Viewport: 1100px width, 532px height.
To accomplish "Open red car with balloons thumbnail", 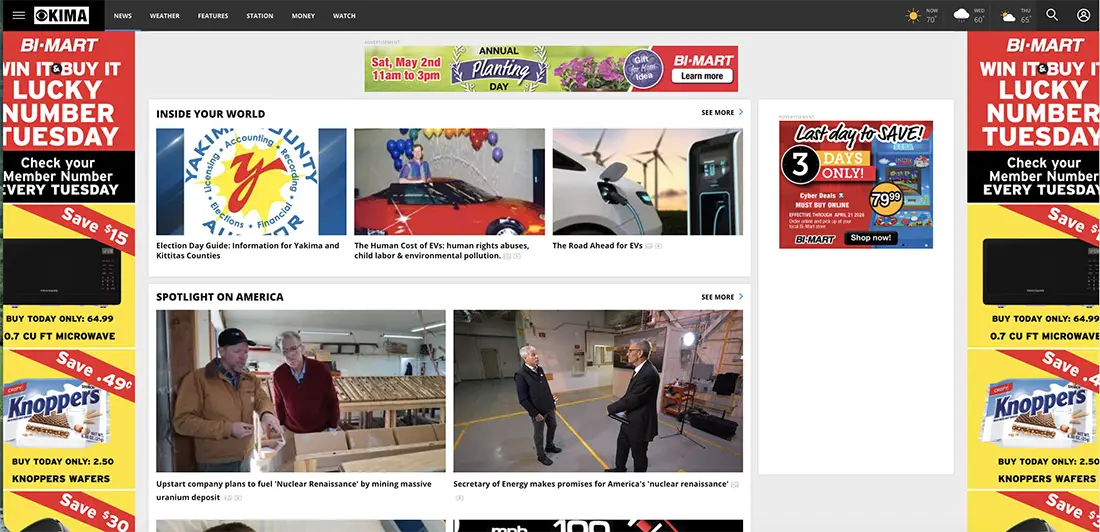I will [x=449, y=181].
